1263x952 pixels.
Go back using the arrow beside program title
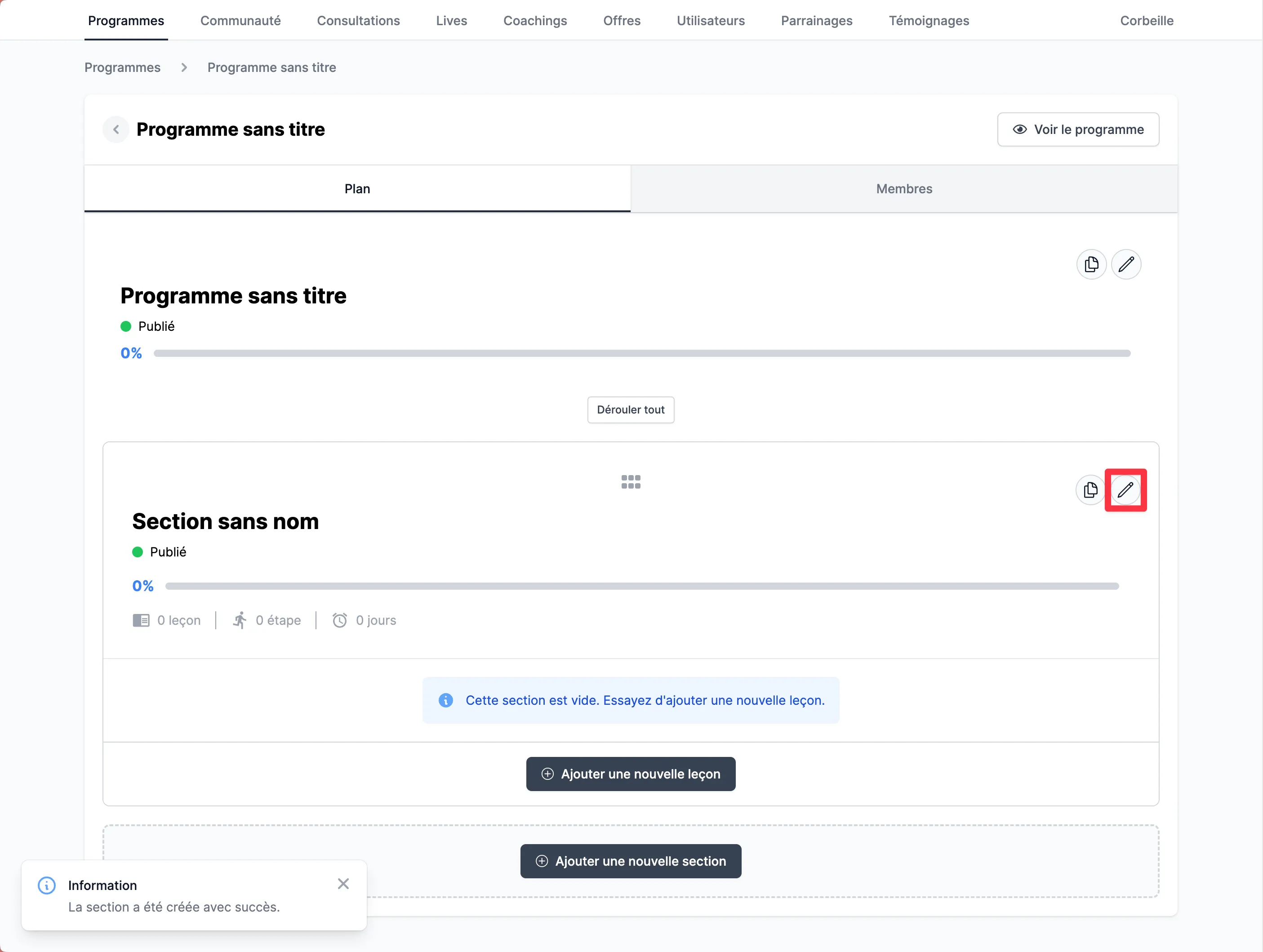click(x=116, y=129)
